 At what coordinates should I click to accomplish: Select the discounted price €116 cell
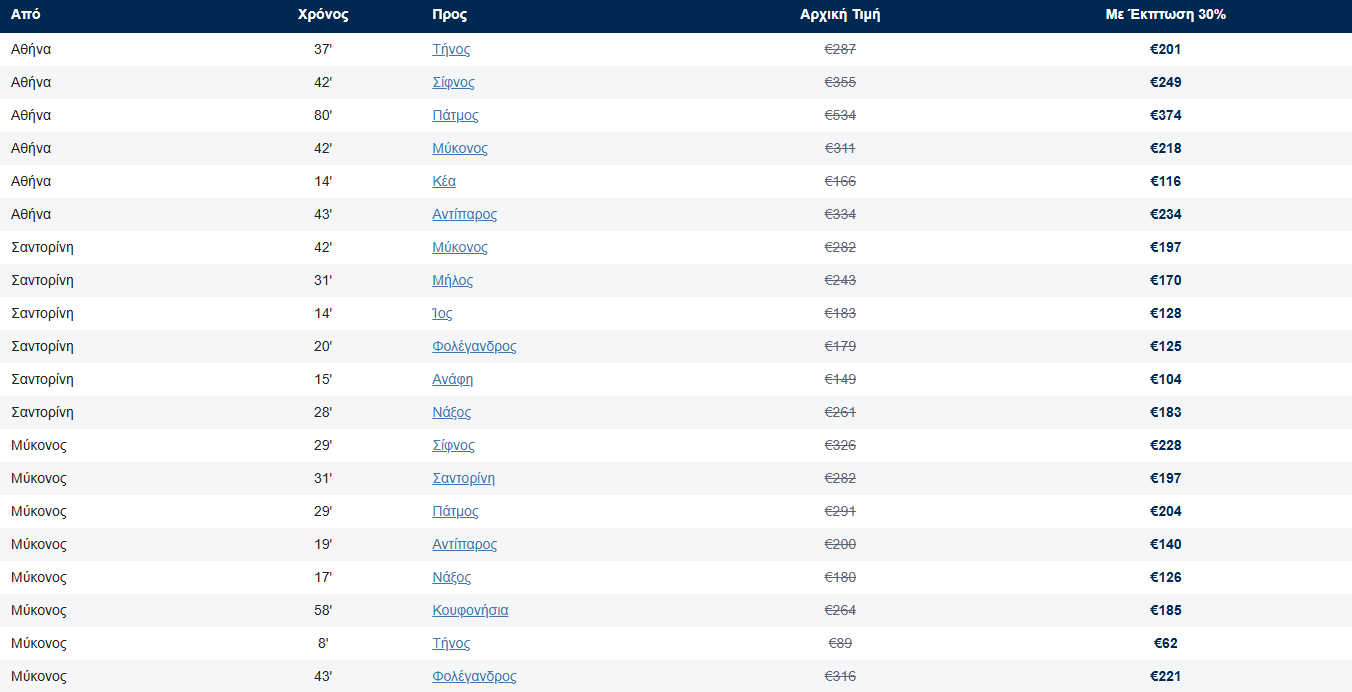pos(1166,181)
